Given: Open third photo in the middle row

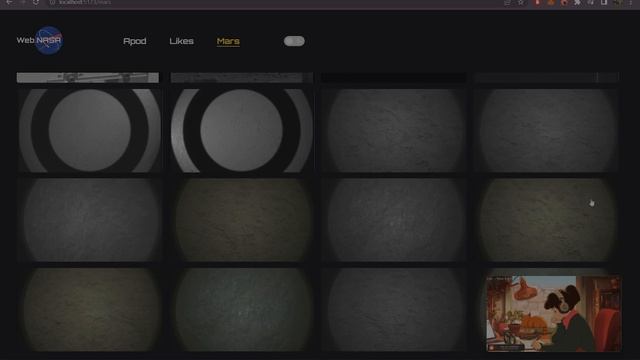Looking at the screenshot, I should pyautogui.click(x=394, y=220).
